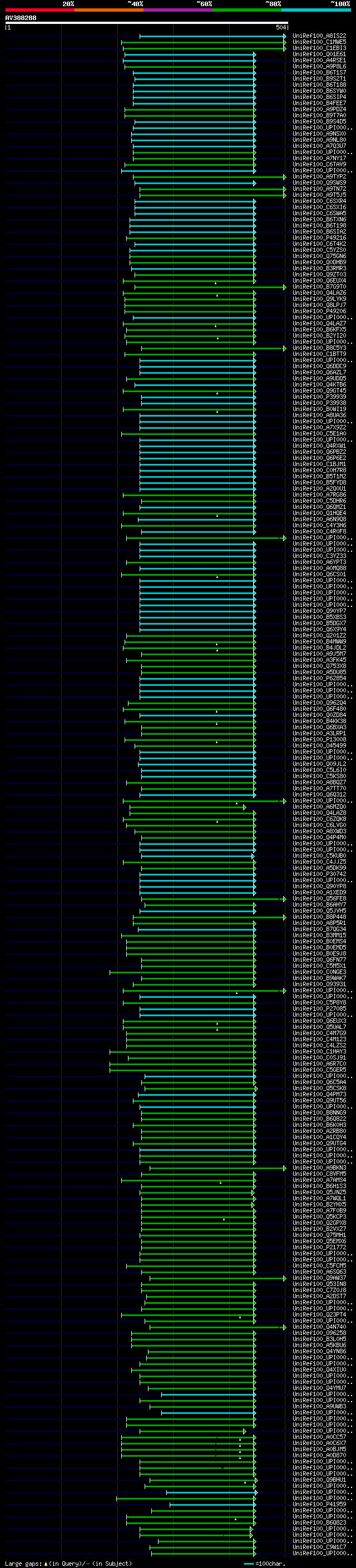356x1568 pixels.
Task: Click the UniRef100_B6KFX5 label
Action: [x=319, y=329]
